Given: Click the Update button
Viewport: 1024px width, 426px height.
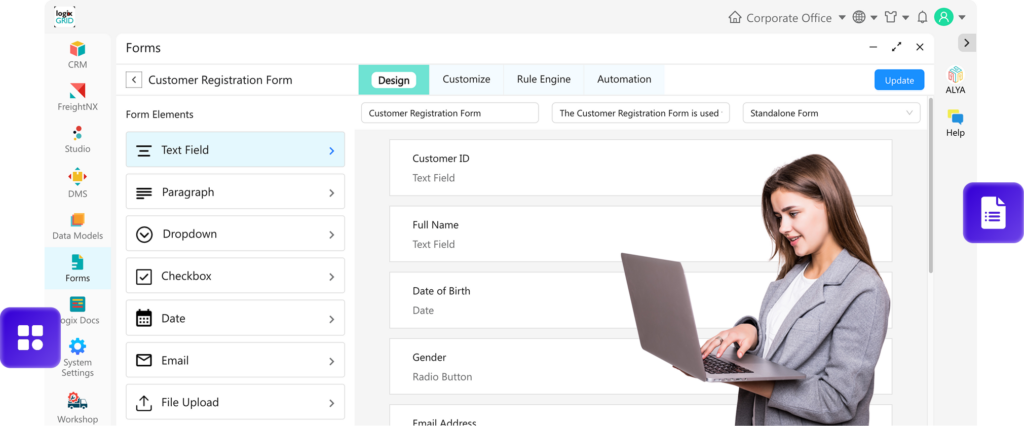Looking at the screenshot, I should [898, 80].
